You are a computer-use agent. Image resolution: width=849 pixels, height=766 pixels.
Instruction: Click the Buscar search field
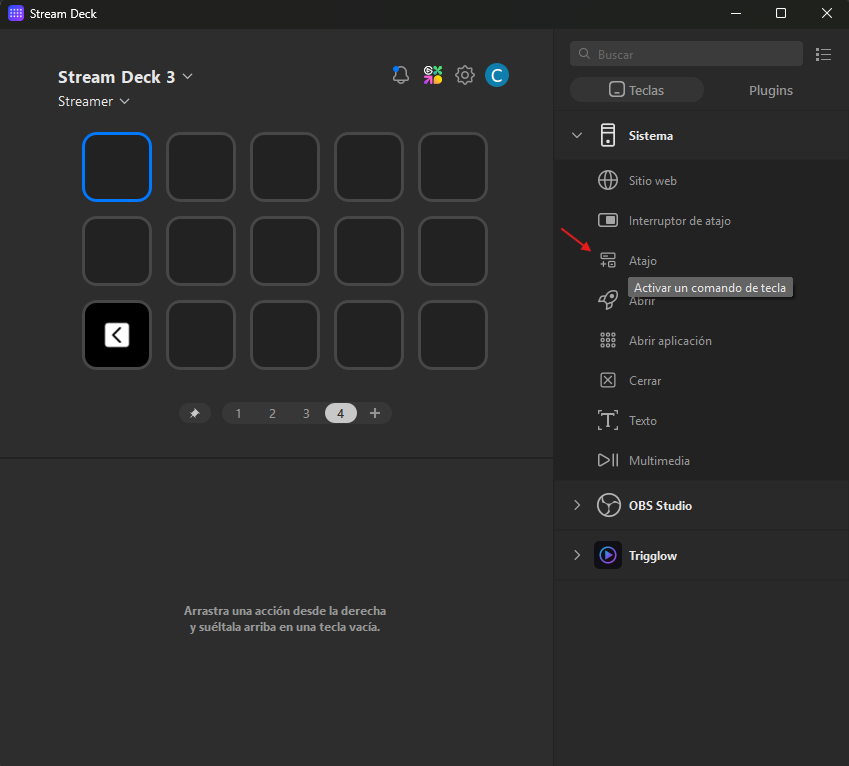tap(686, 54)
